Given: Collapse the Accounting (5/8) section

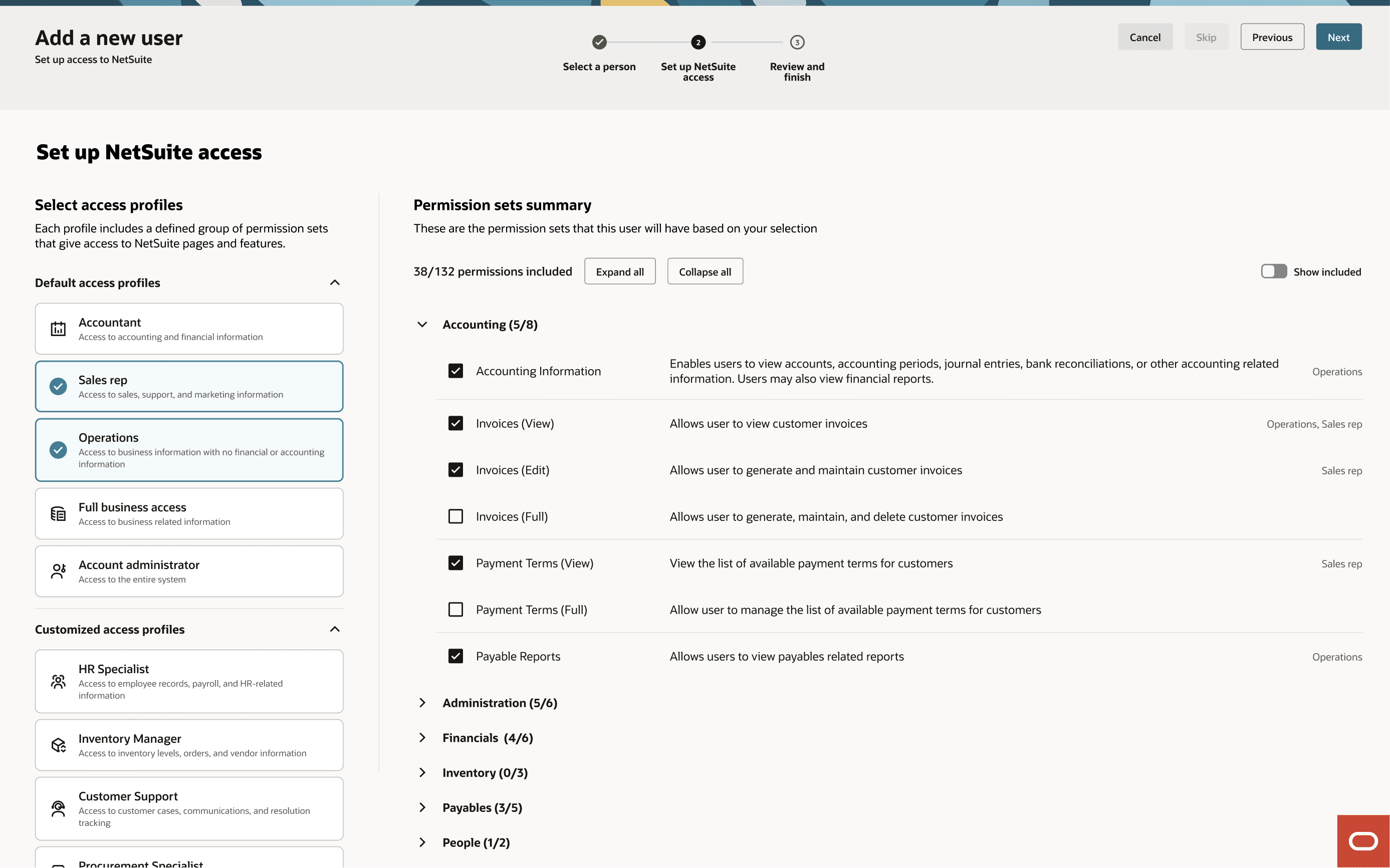Looking at the screenshot, I should click(422, 325).
